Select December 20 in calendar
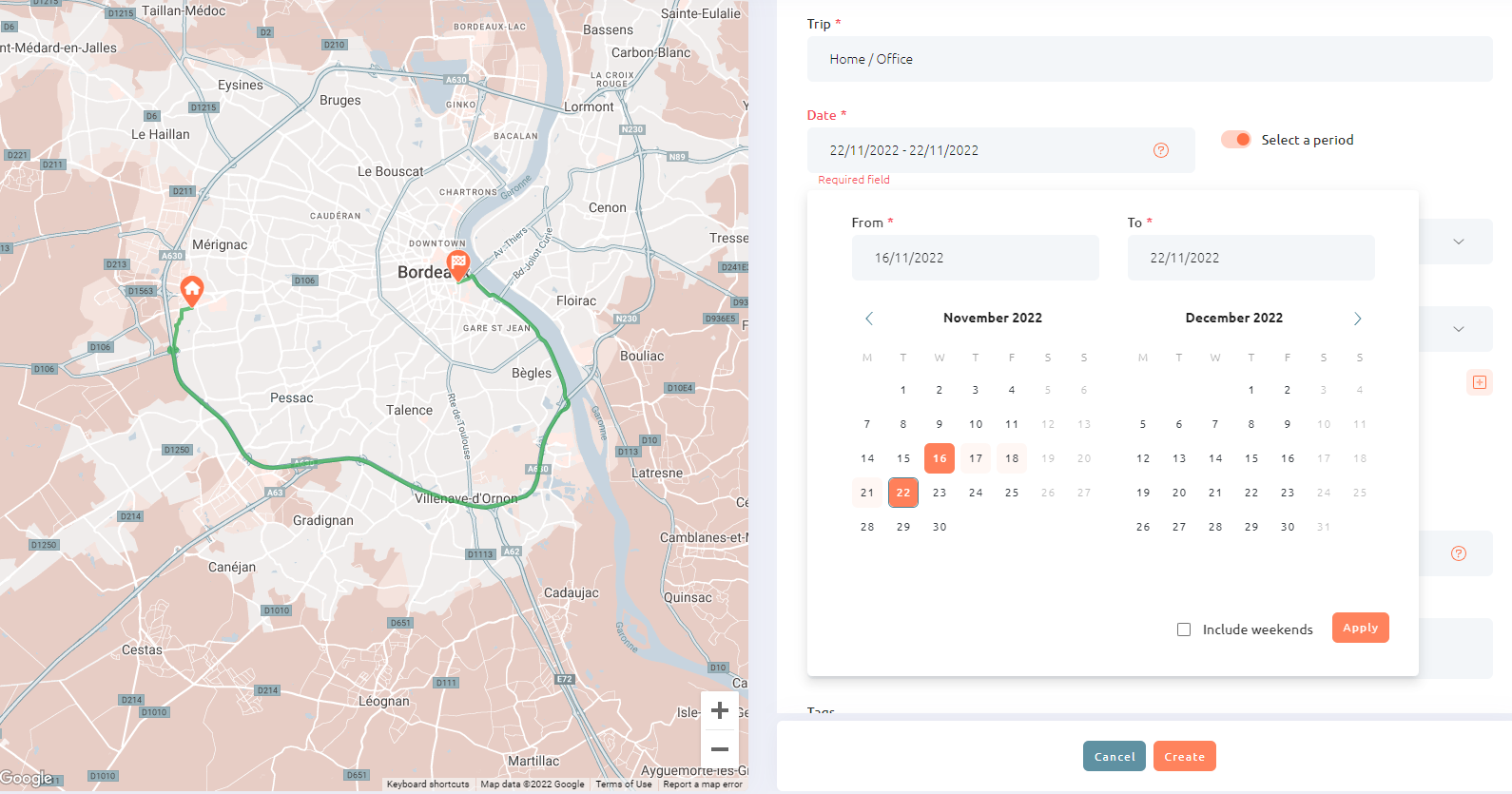This screenshot has height=794, width=1512. (x=1179, y=493)
